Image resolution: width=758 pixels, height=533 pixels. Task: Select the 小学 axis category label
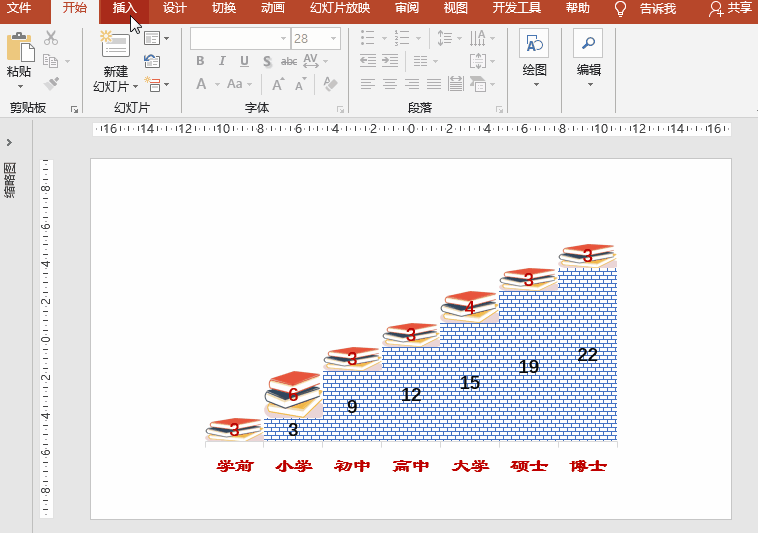point(293,466)
